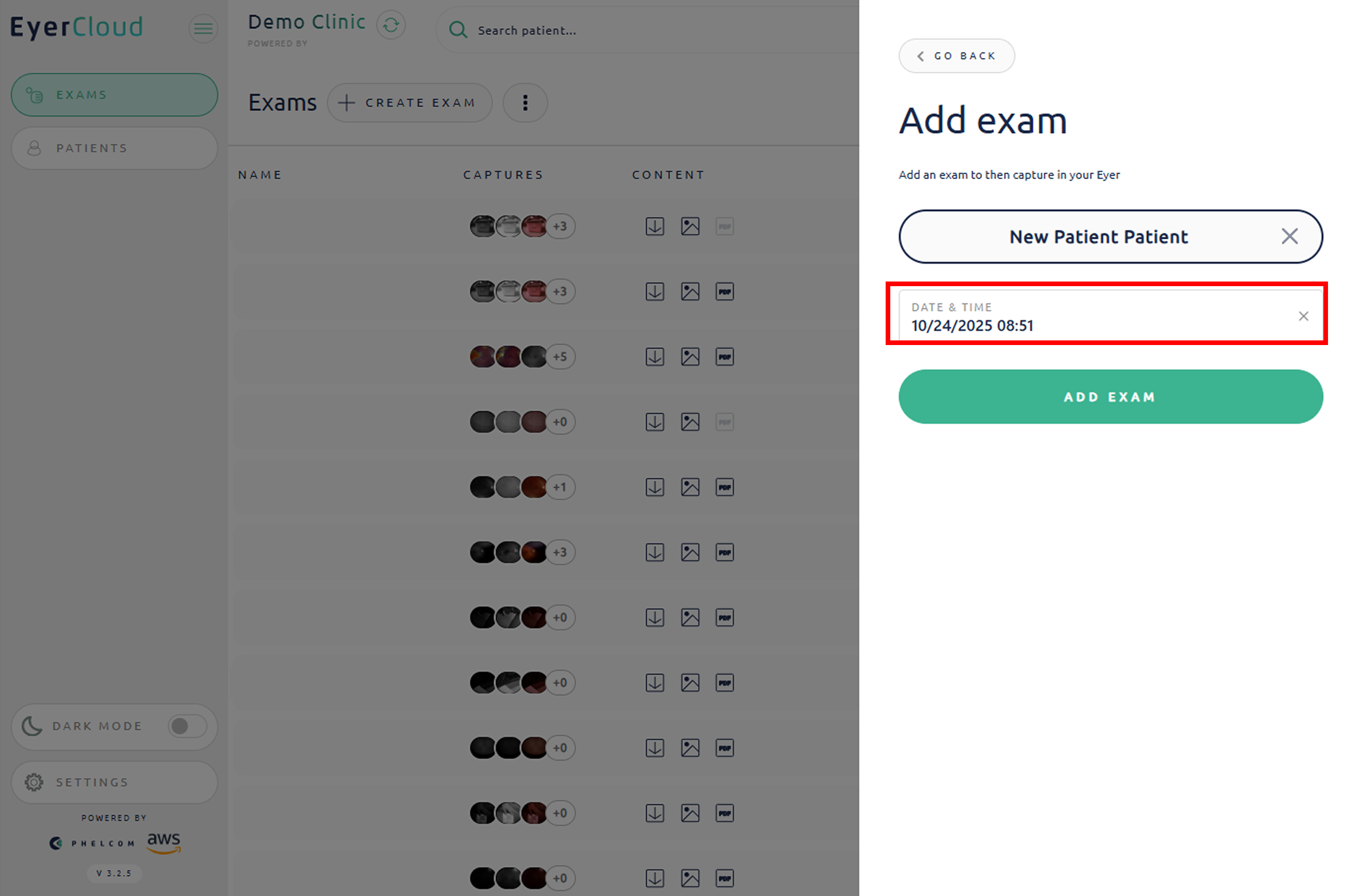Click download icon in first exam row
Viewport: 1360px width, 896px height.
tap(654, 226)
